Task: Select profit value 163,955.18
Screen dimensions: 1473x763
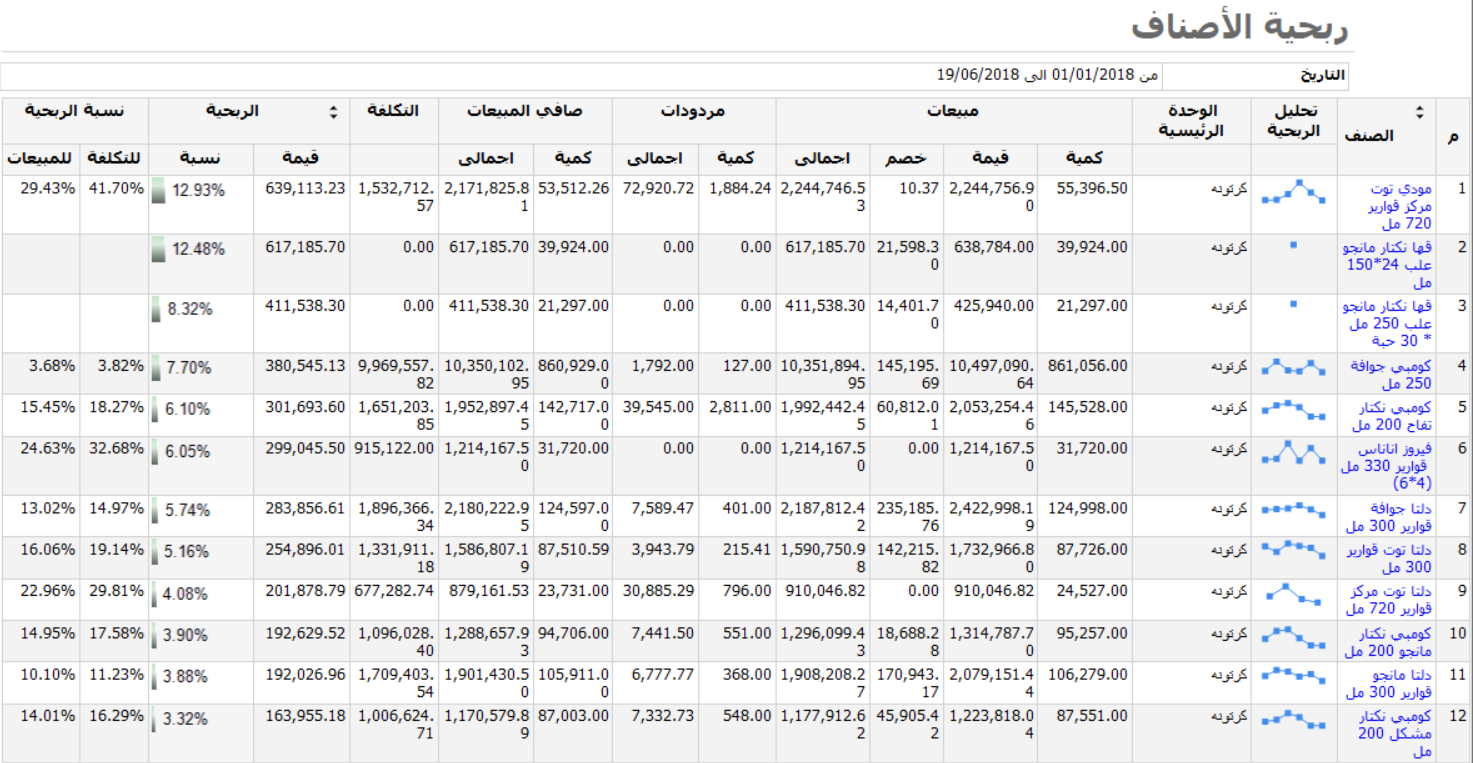Action: point(305,716)
